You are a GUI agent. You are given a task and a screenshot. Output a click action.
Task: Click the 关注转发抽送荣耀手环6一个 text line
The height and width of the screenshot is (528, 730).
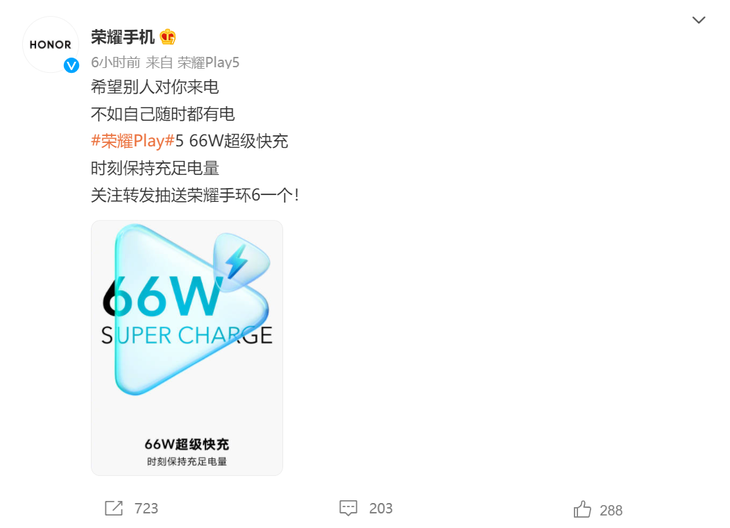195,195
